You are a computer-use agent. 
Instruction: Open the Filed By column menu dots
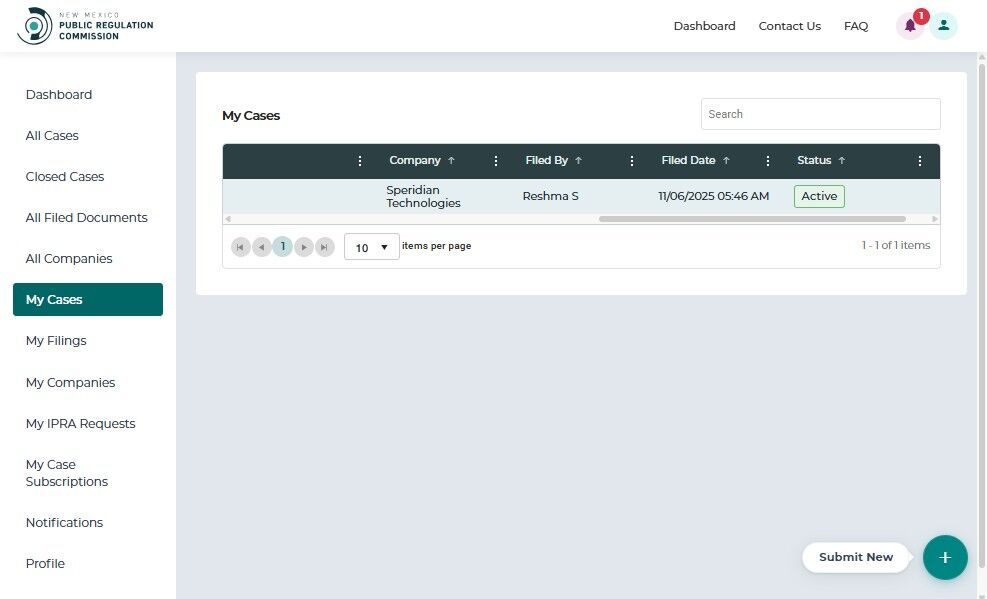pyautogui.click(x=632, y=161)
